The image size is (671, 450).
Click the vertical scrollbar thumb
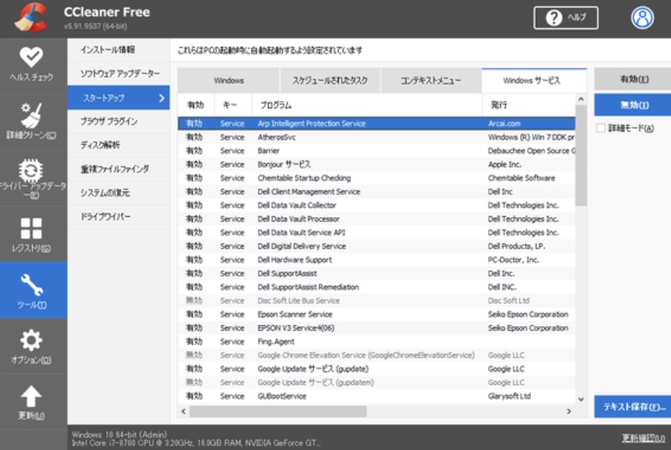581,155
